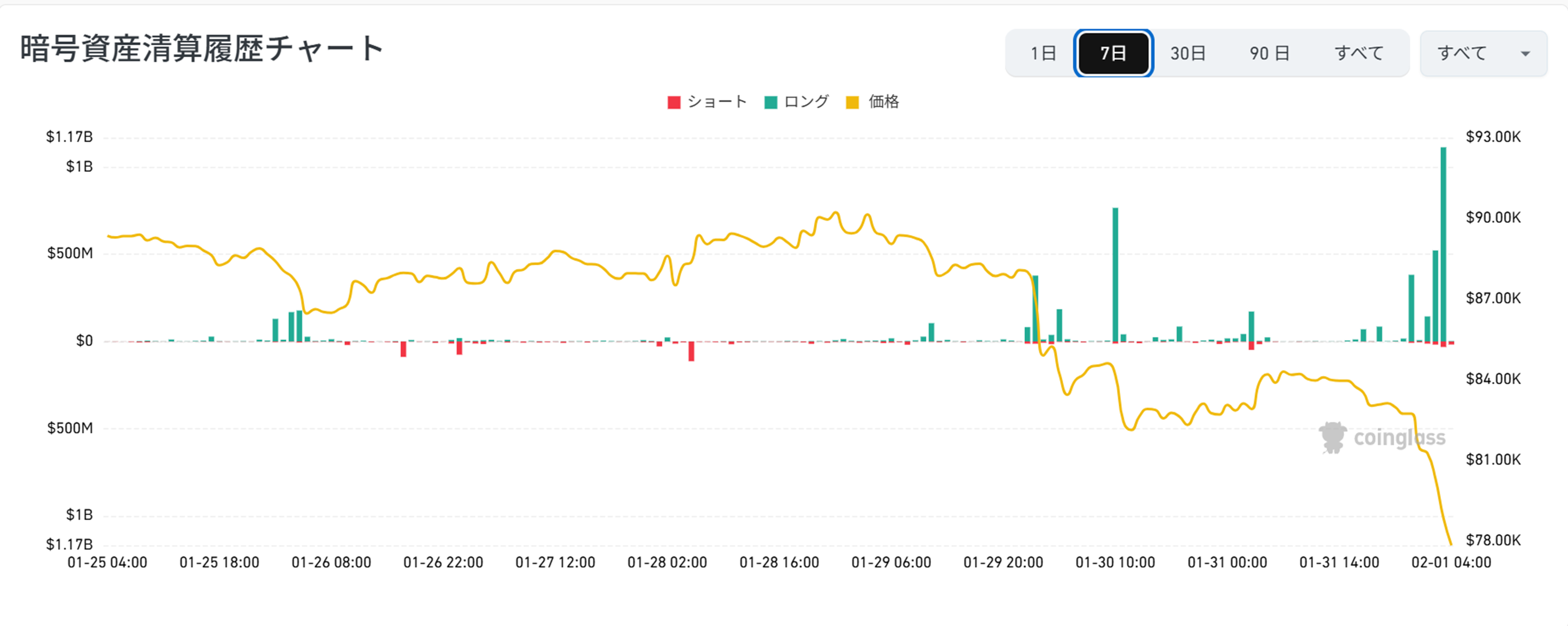1568x626 pixels.
Task: Toggle the ショート legend red swatch
Action: click(x=674, y=102)
